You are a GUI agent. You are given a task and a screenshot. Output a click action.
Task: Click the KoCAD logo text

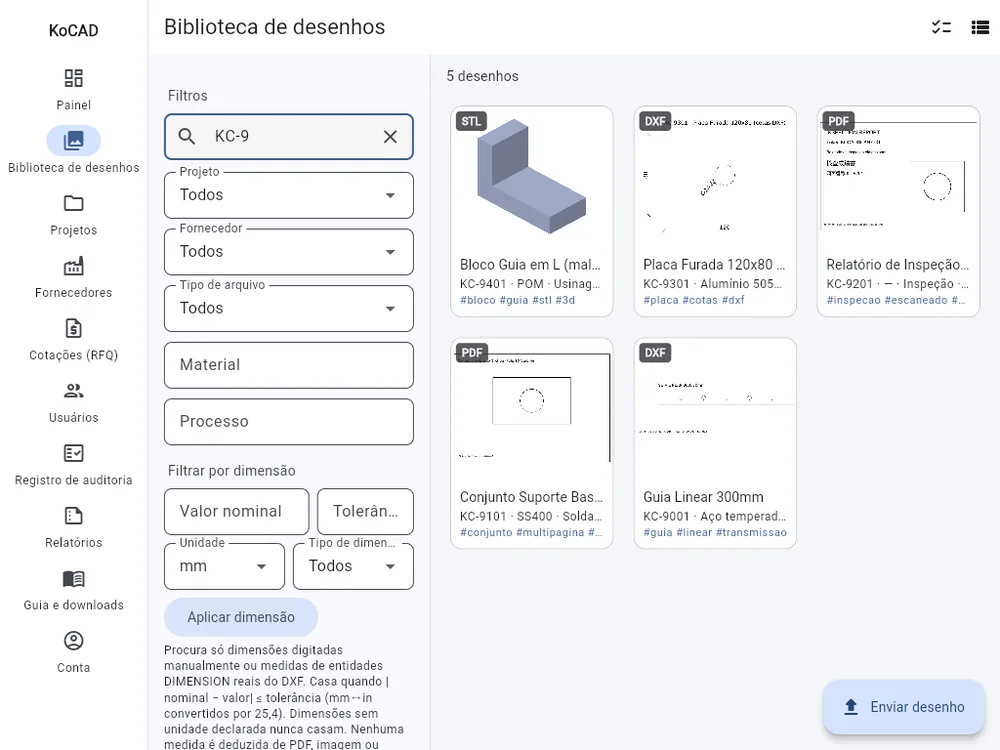(73, 31)
